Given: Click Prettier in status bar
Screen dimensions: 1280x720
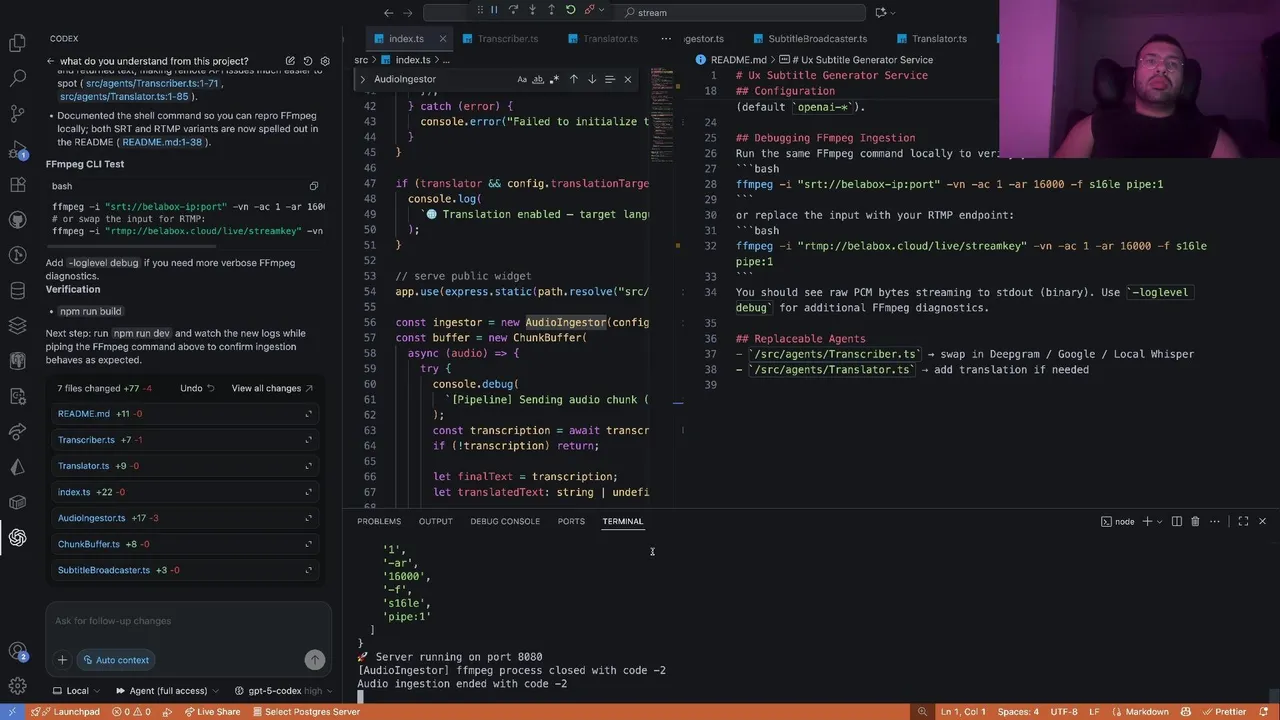Looking at the screenshot, I should tap(1223, 712).
